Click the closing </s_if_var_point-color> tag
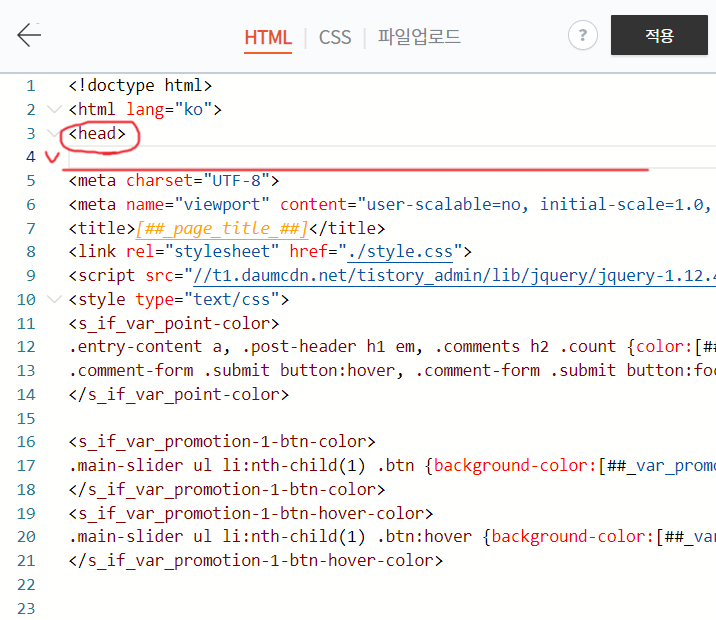The height and width of the screenshot is (620, 716). pos(179,394)
